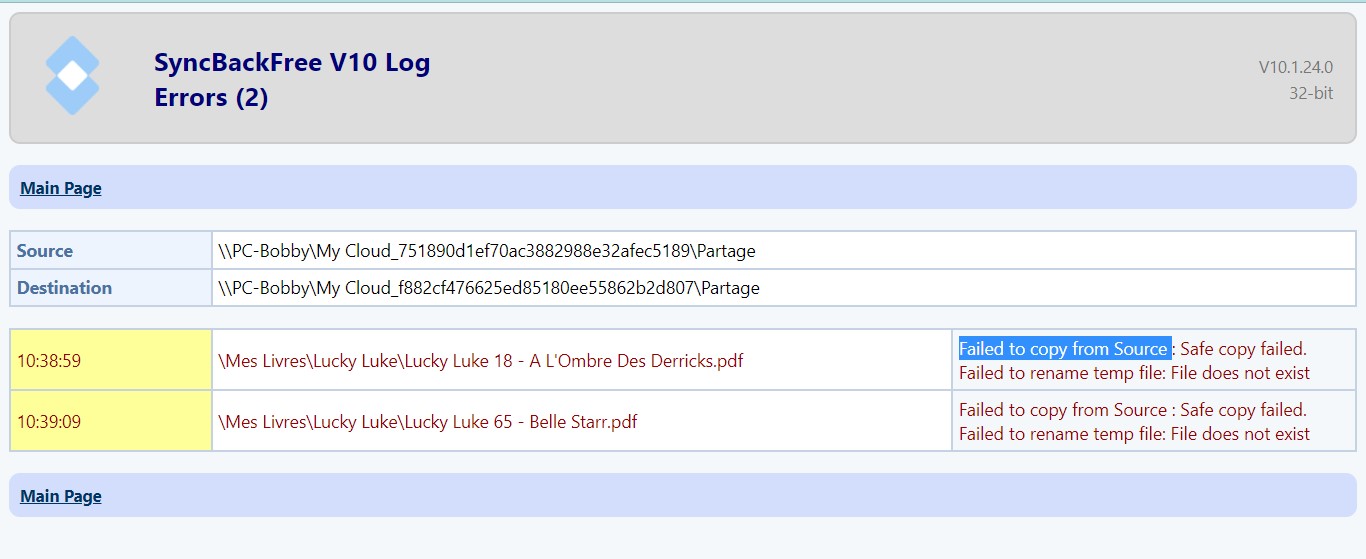Click the Lucky Luke 65 Belle Starr file path

tap(427, 422)
